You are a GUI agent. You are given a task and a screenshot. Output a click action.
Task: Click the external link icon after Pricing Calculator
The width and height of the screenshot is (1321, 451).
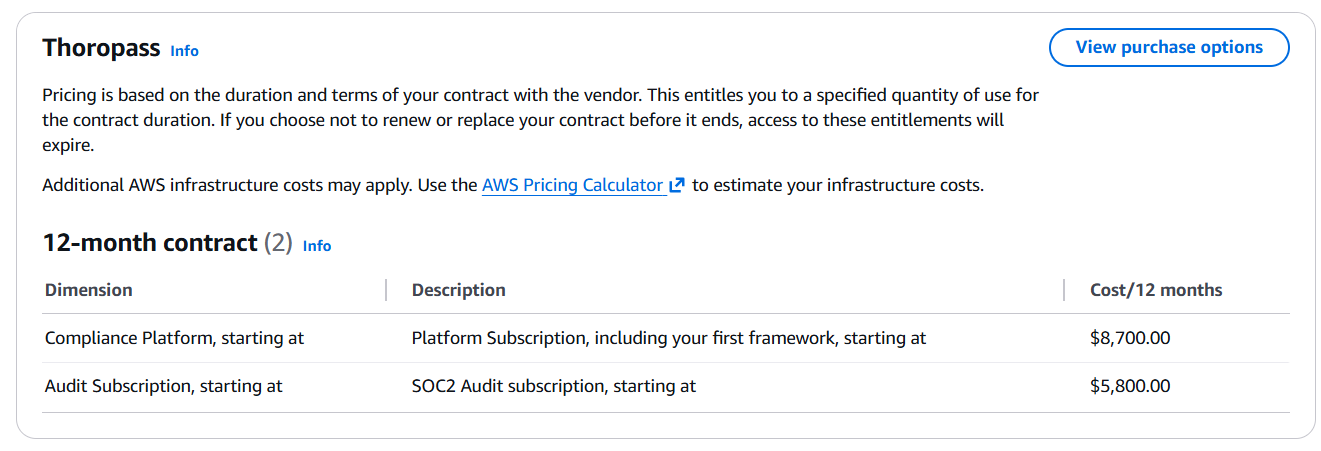[x=677, y=185]
